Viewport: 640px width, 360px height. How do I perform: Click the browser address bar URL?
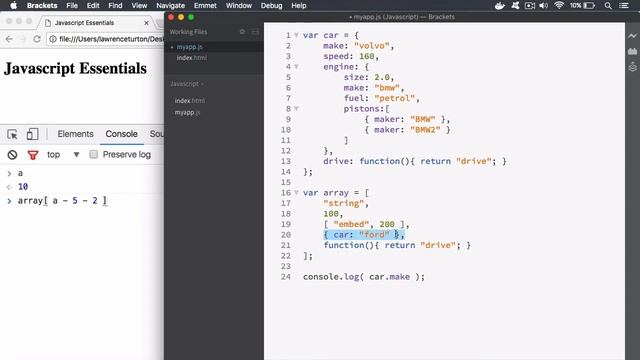click(111, 39)
